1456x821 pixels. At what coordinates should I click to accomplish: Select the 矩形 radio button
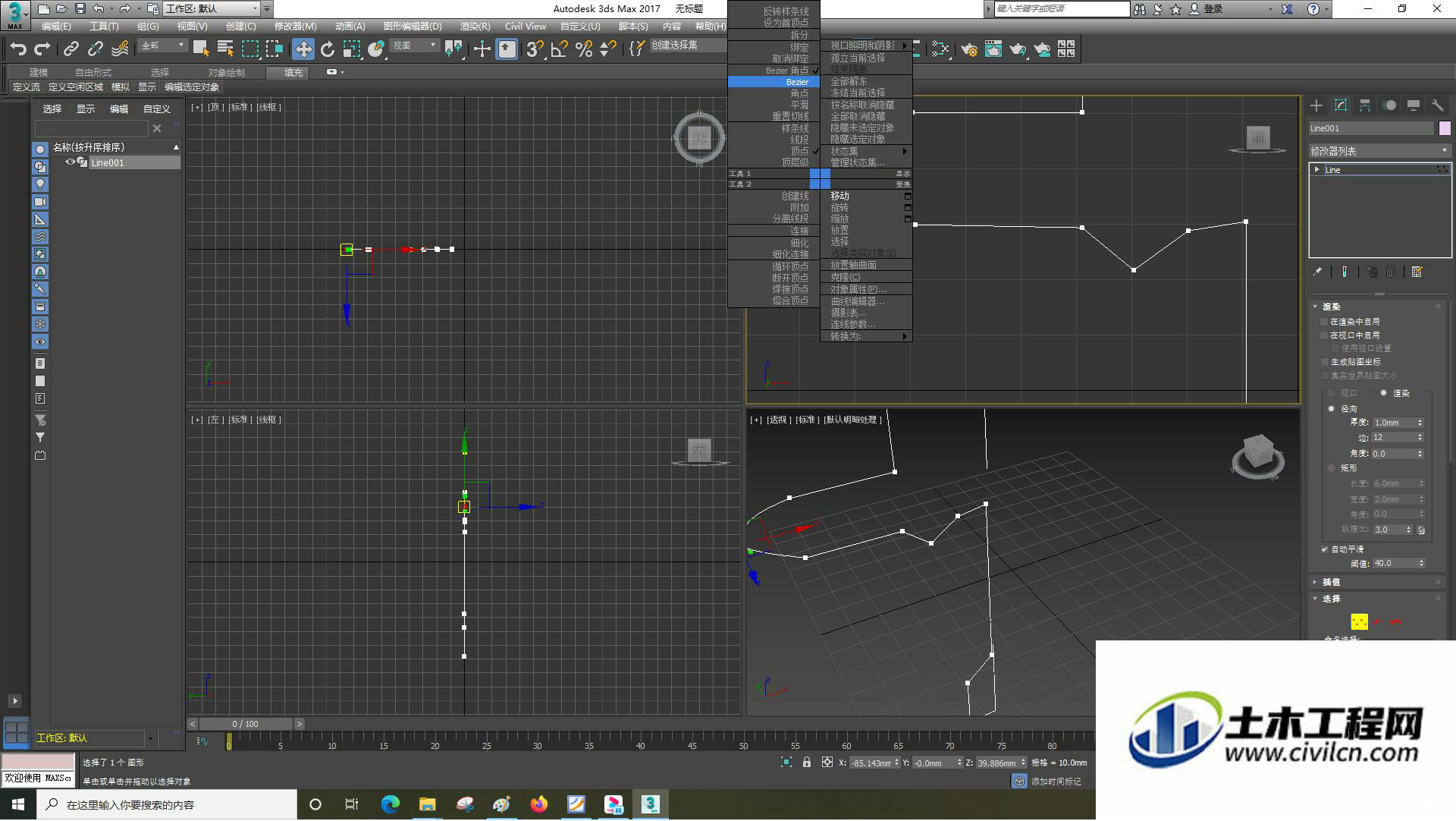pyautogui.click(x=1331, y=468)
